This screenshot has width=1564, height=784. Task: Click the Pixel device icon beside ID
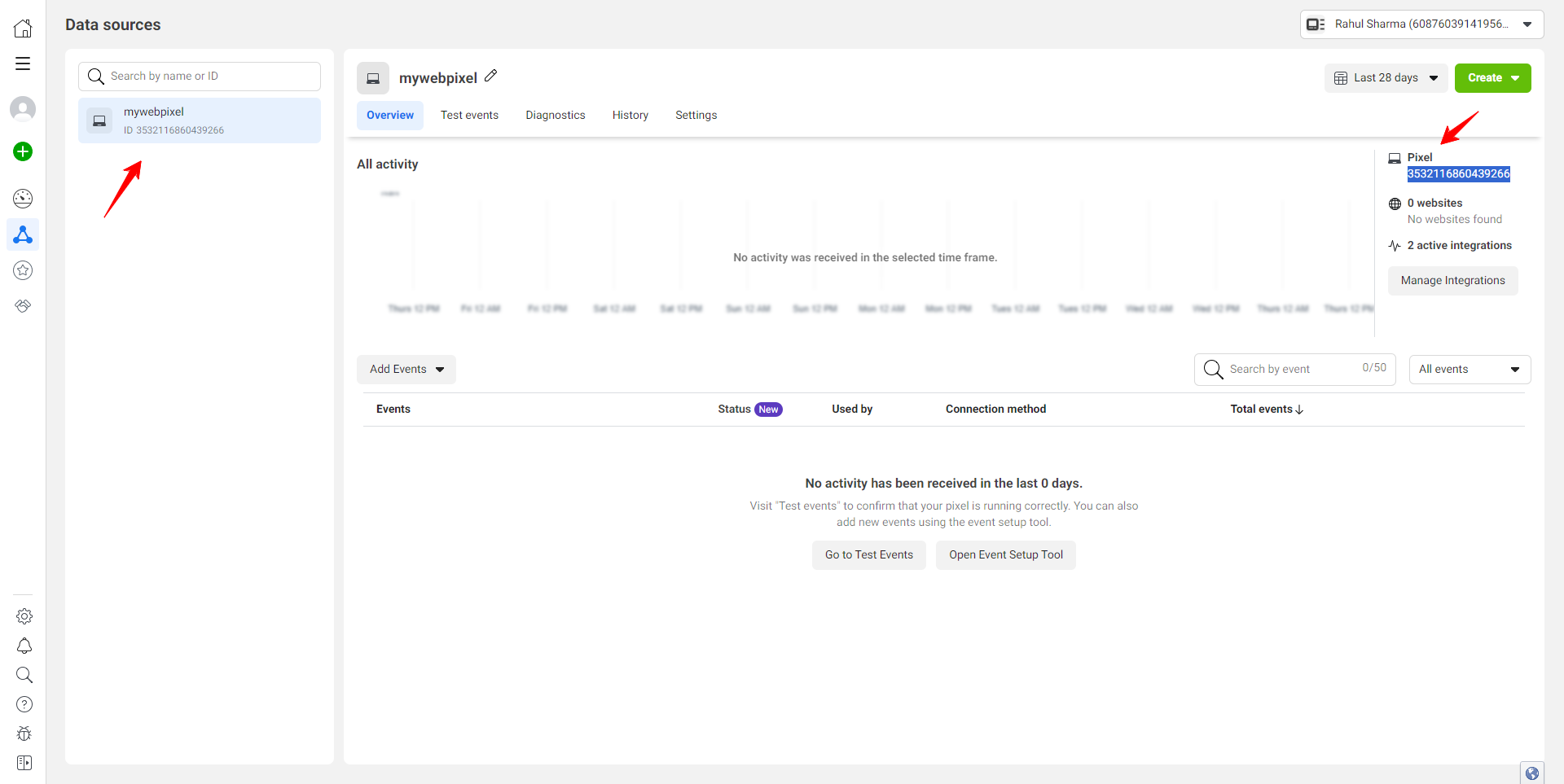click(1395, 158)
